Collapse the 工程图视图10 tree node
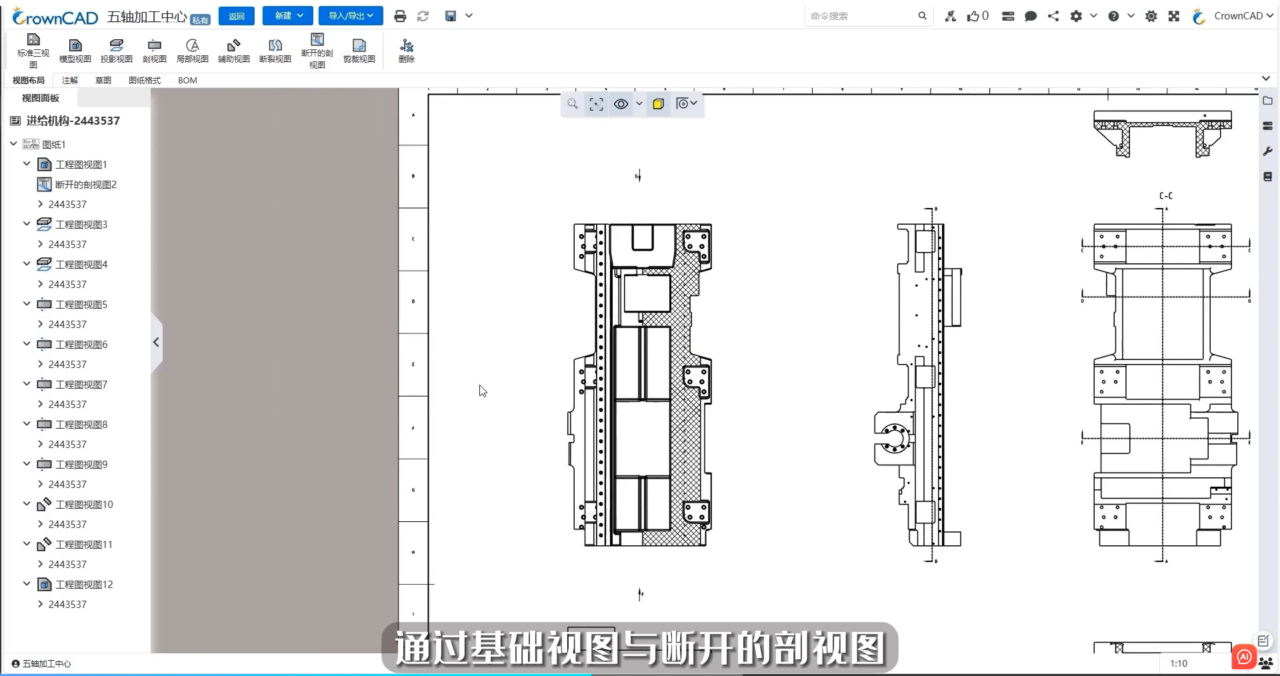Screen dimensions: 1280x676 tap(27, 504)
